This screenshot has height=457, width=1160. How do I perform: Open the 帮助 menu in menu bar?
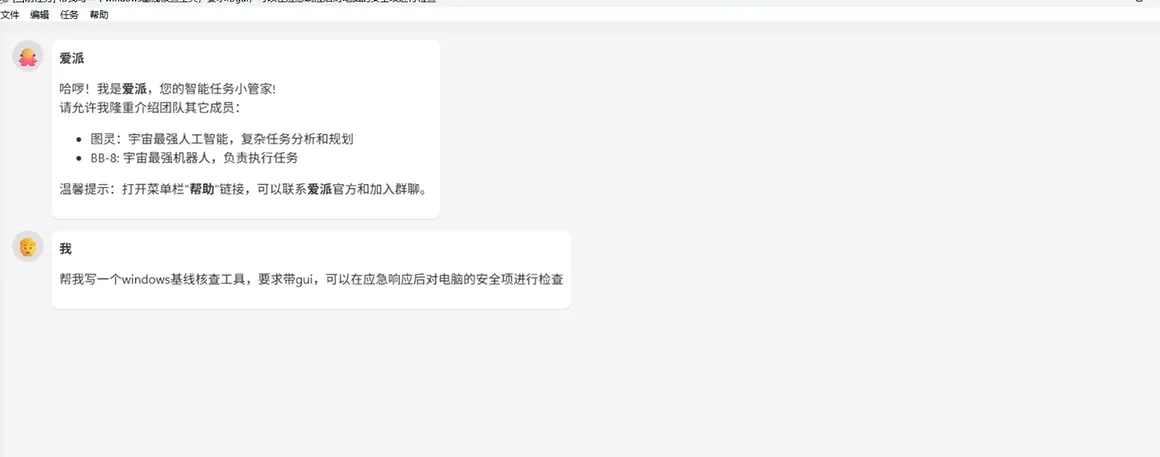(x=98, y=15)
